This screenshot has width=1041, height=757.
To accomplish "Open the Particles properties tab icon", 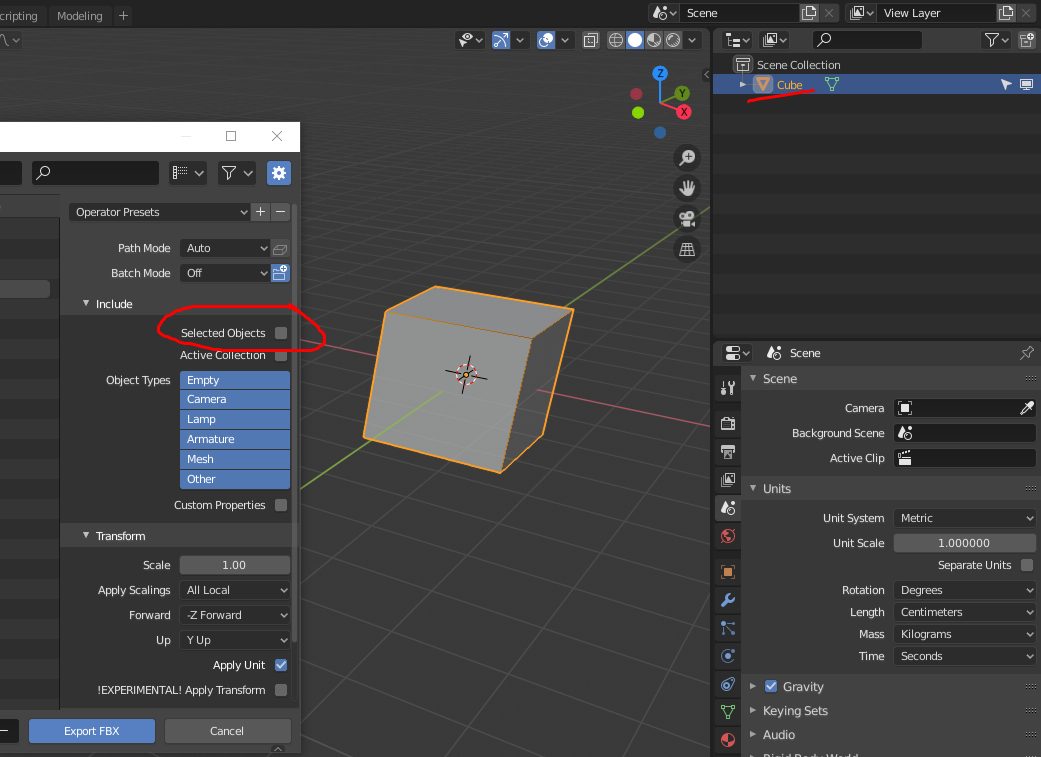I will [728, 628].
